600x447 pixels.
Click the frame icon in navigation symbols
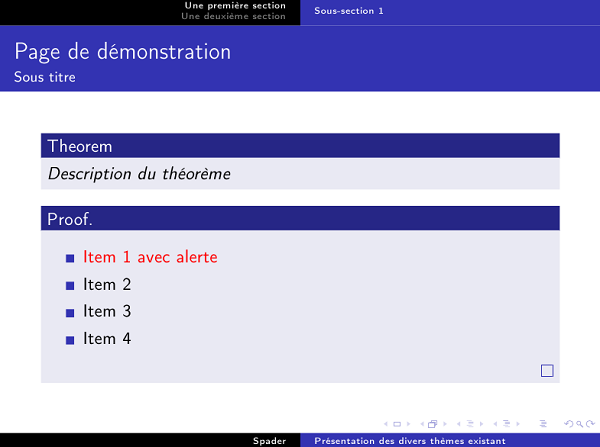433,424
